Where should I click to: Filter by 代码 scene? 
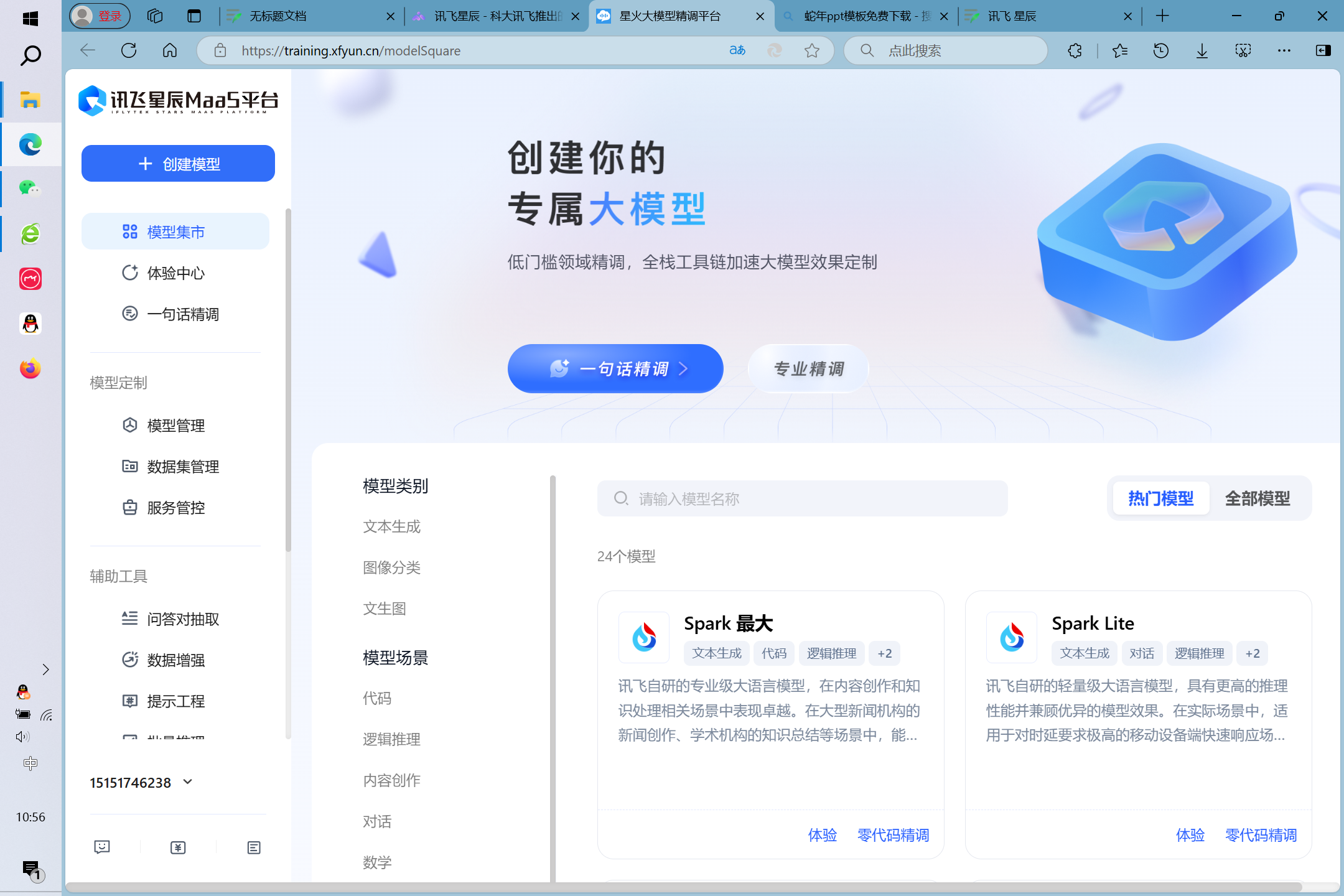coord(377,698)
